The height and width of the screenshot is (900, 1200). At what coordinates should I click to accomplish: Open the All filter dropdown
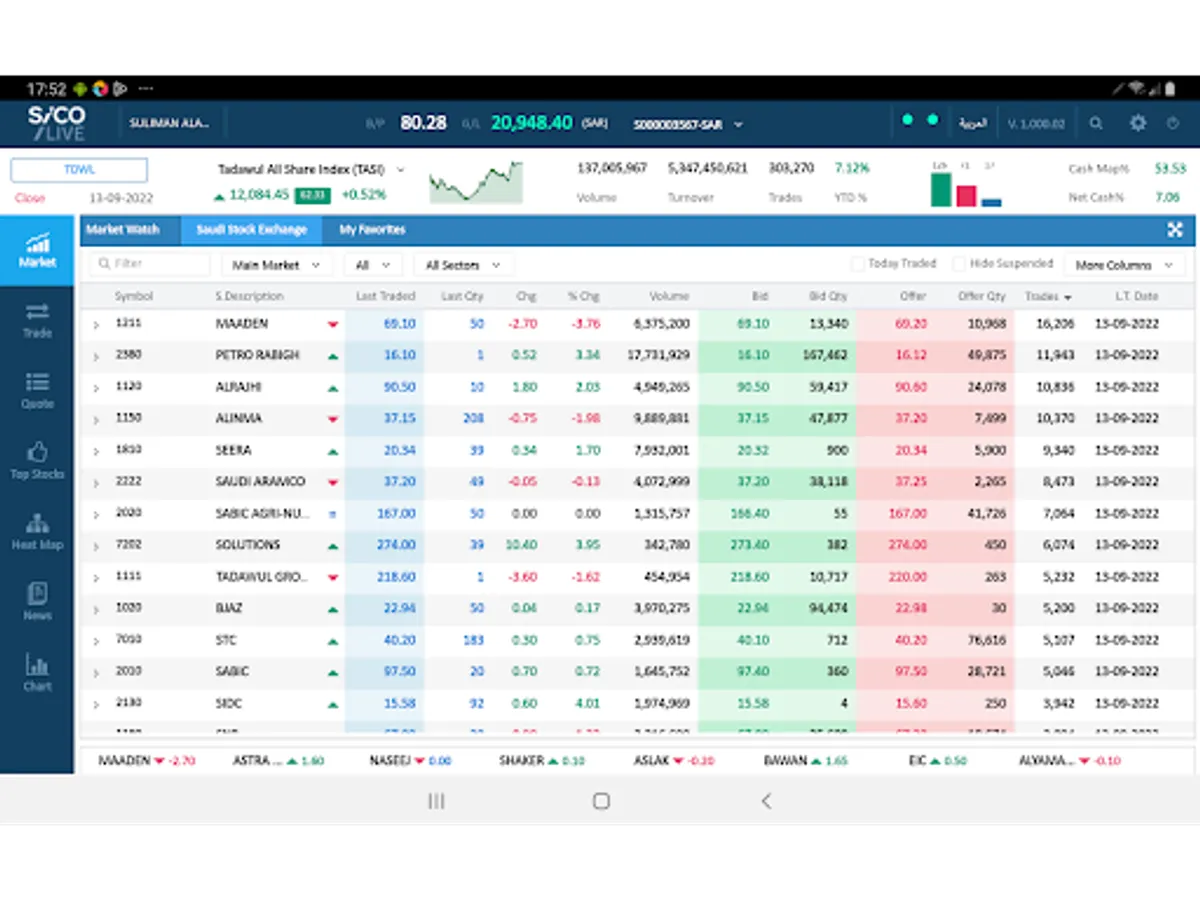coord(373,265)
